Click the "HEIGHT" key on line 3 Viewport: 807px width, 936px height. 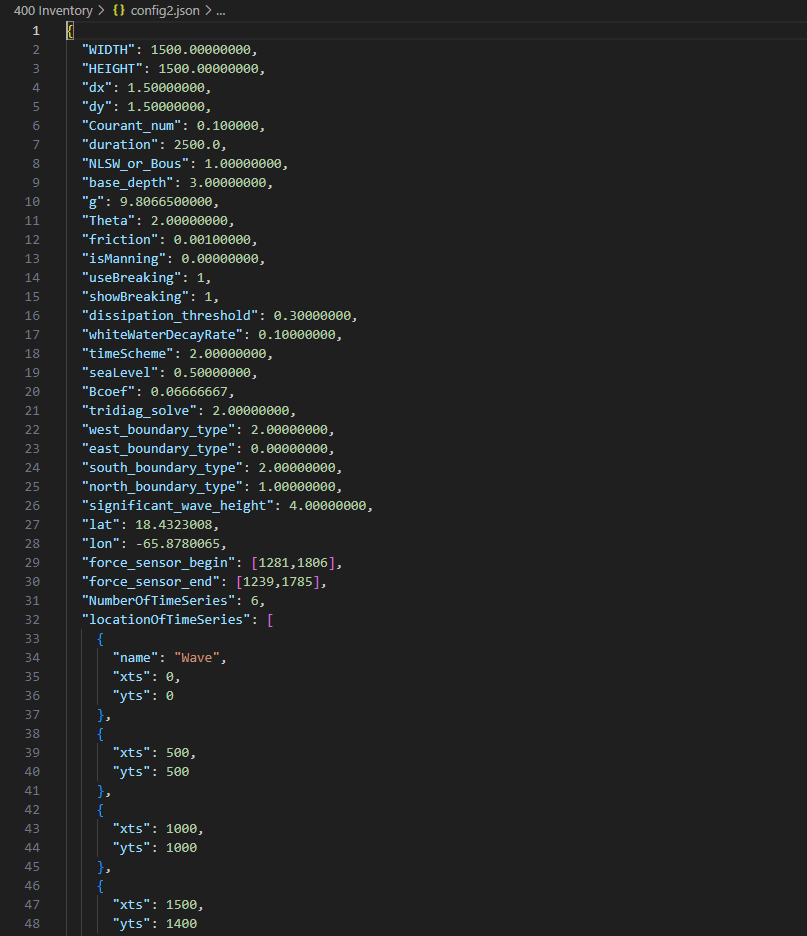coord(112,69)
